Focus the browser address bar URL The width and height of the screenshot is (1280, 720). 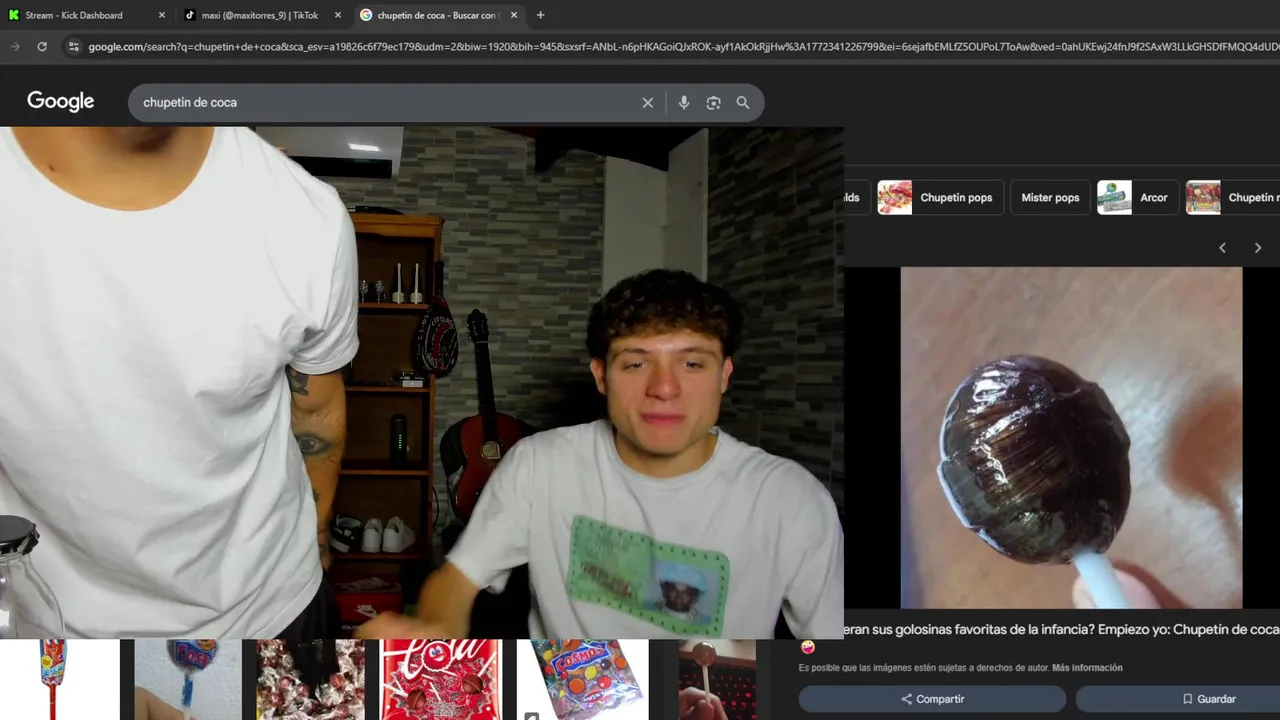click(x=683, y=46)
